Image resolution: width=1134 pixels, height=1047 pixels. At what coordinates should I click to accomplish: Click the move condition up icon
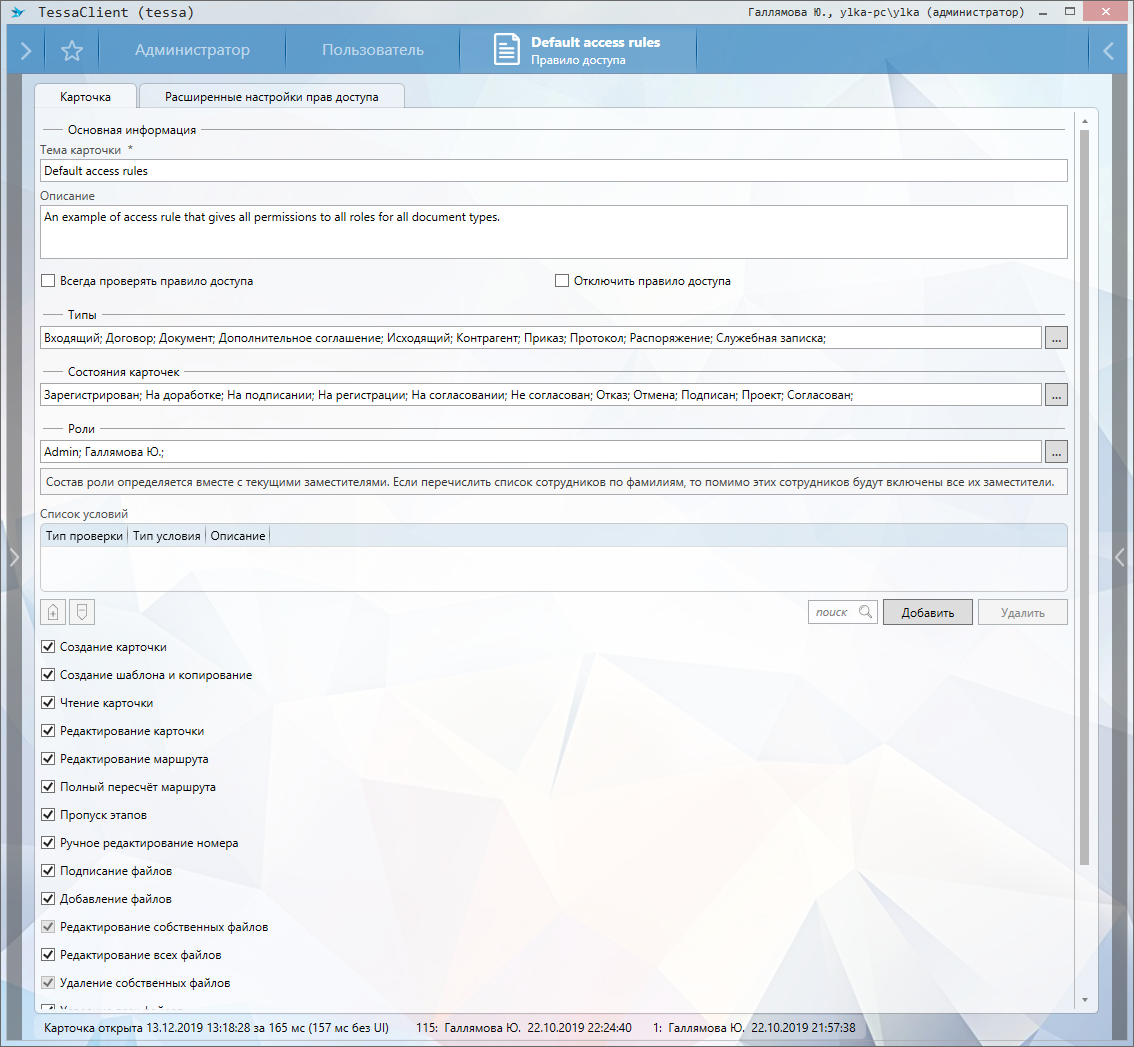(x=53, y=612)
